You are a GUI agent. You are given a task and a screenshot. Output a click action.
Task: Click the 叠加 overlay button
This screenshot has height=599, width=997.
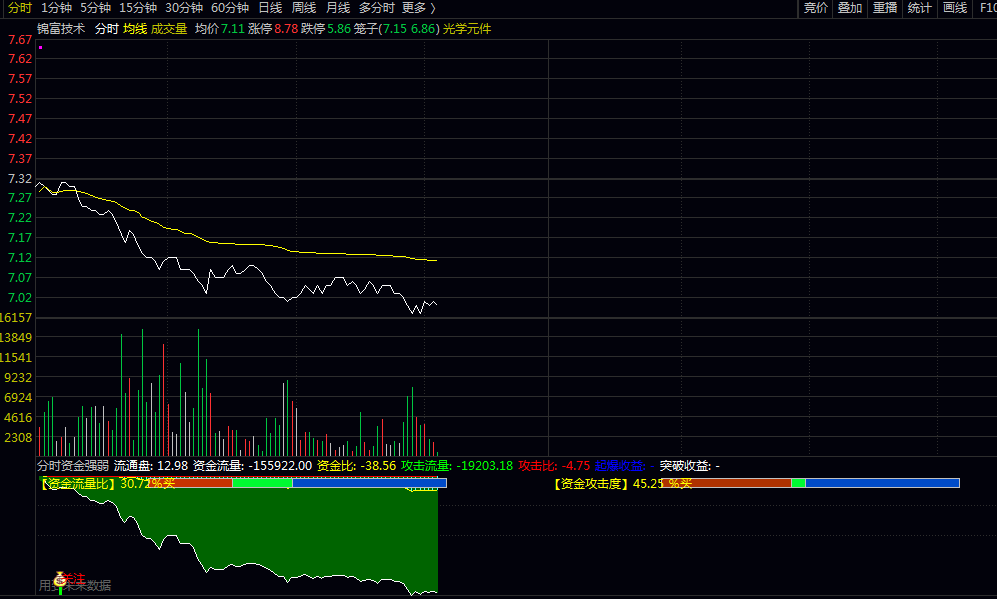pos(850,8)
